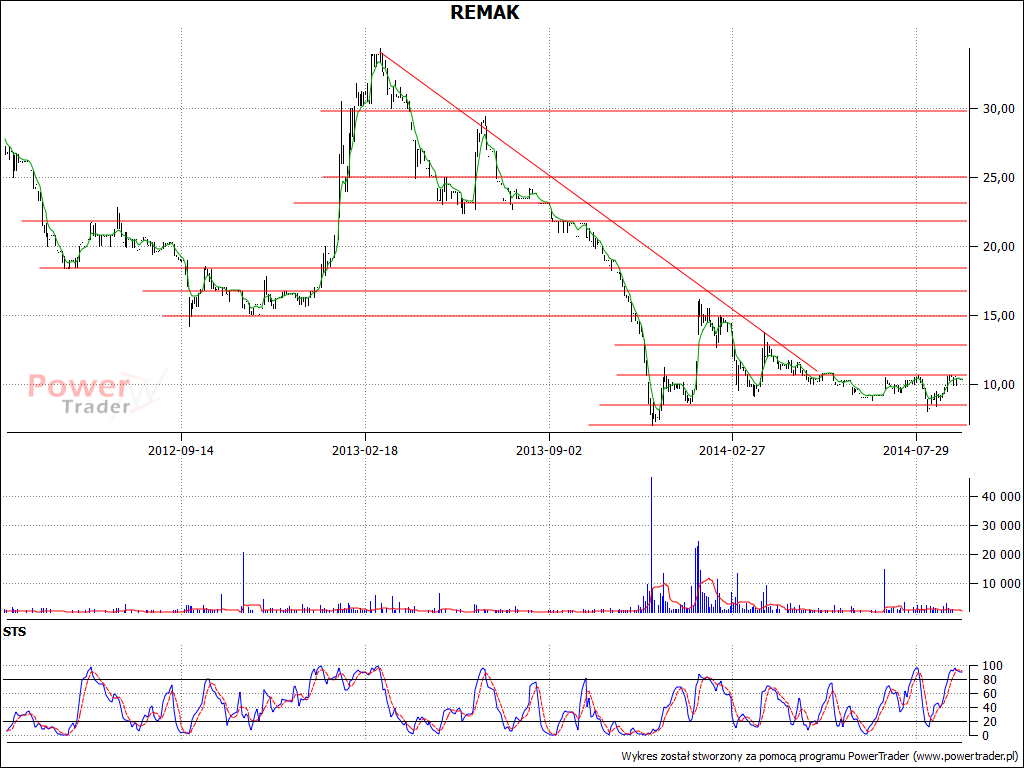Select the 2014-07-29 date label
Screen dimensions: 1024x768
[916, 451]
